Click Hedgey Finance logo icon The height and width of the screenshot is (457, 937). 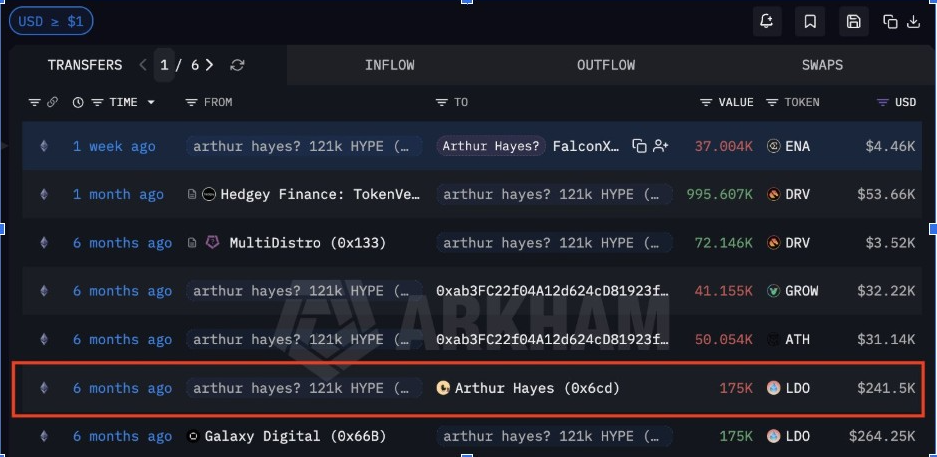coord(209,194)
